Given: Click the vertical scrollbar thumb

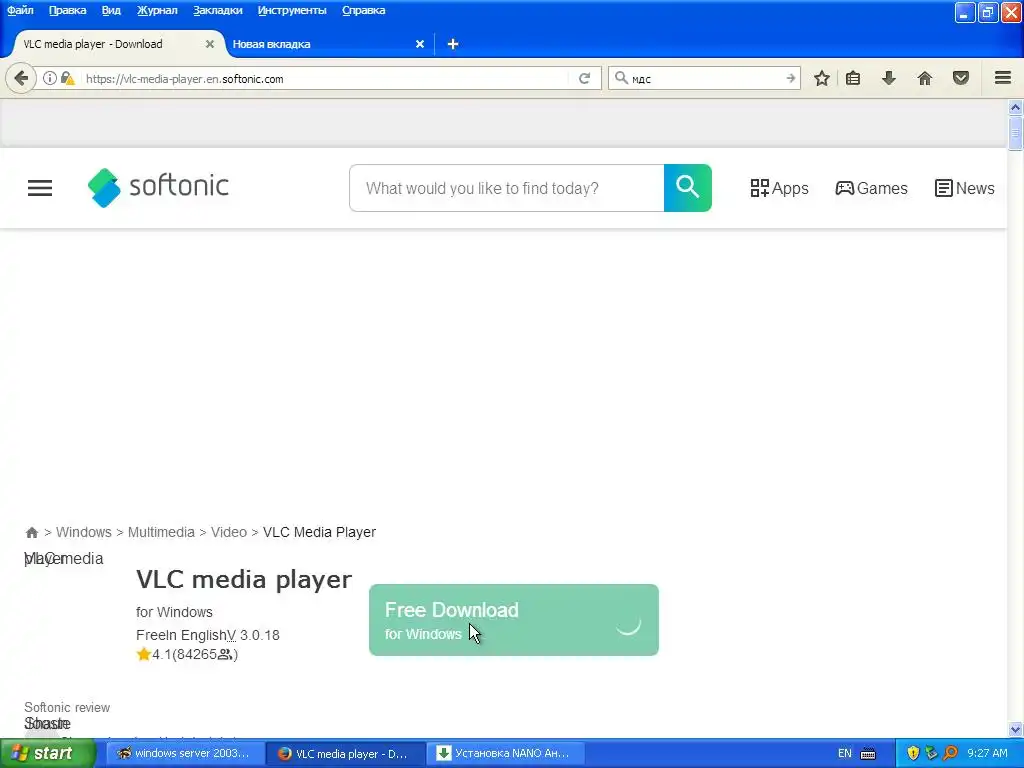Looking at the screenshot, I should tap(1015, 133).
